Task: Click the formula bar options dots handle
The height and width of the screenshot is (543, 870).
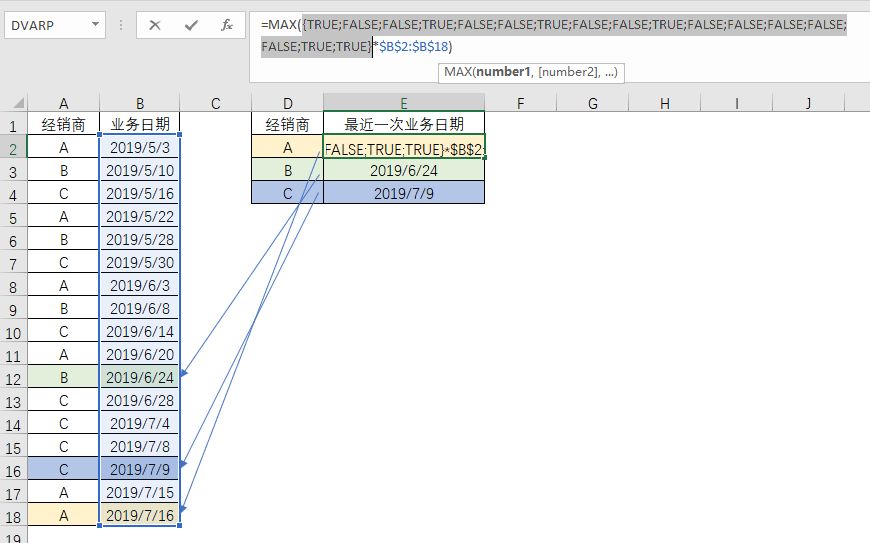Action: pyautogui.click(x=121, y=25)
